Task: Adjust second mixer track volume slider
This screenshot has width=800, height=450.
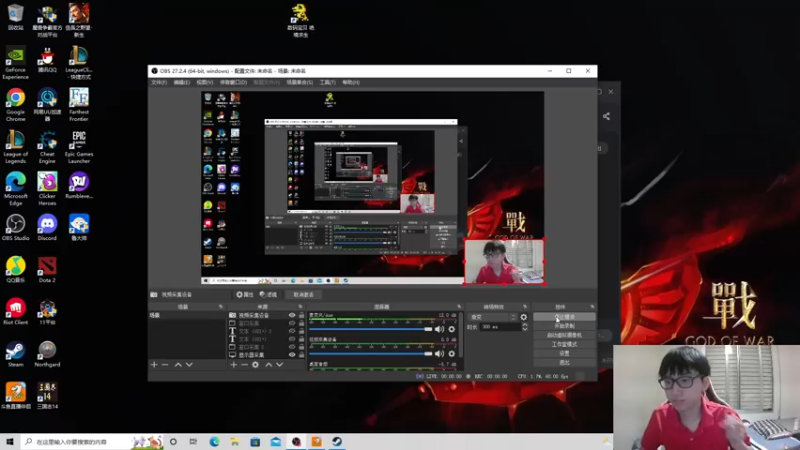Action: 370,354
